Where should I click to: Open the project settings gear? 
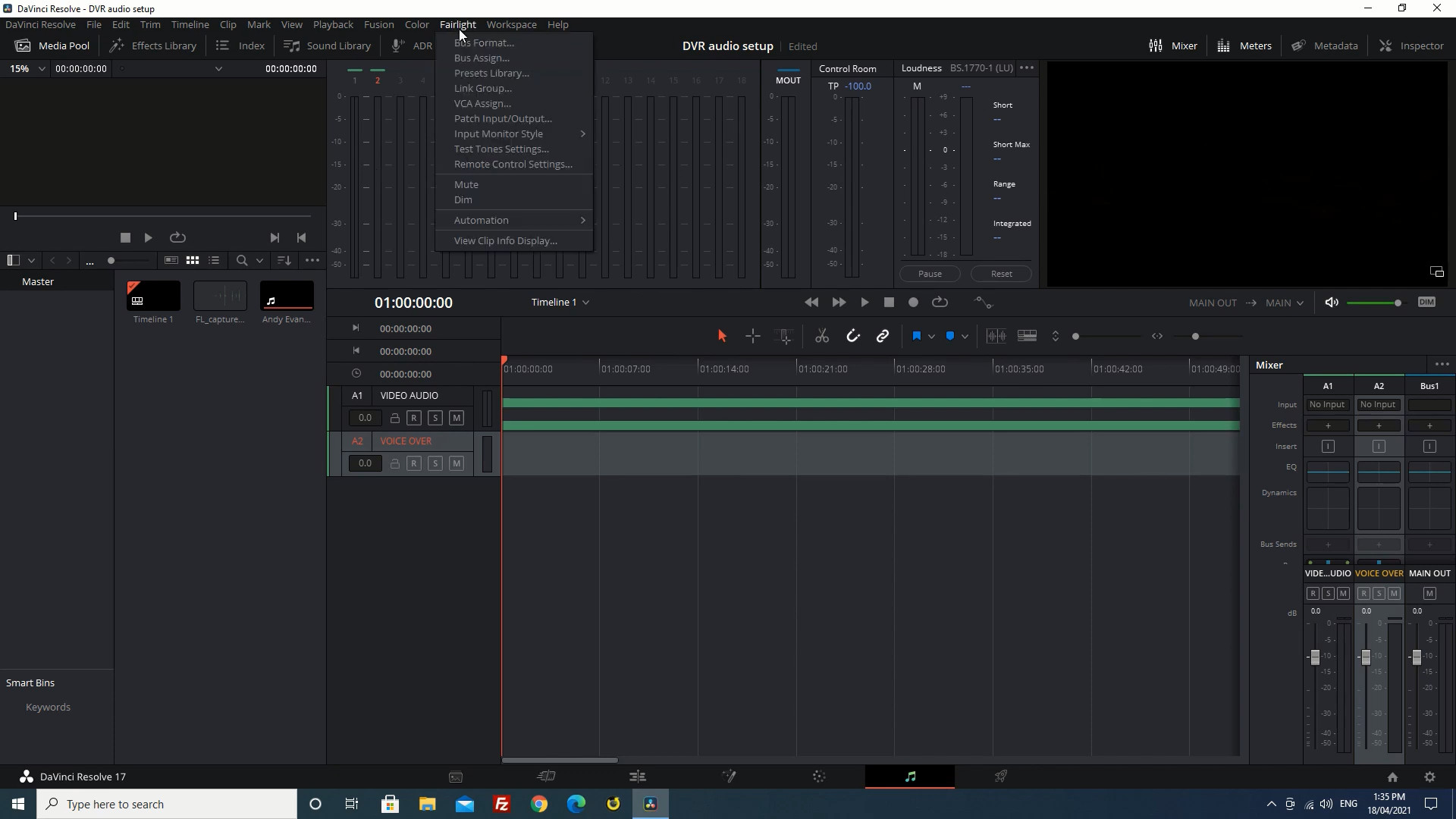[1429, 777]
